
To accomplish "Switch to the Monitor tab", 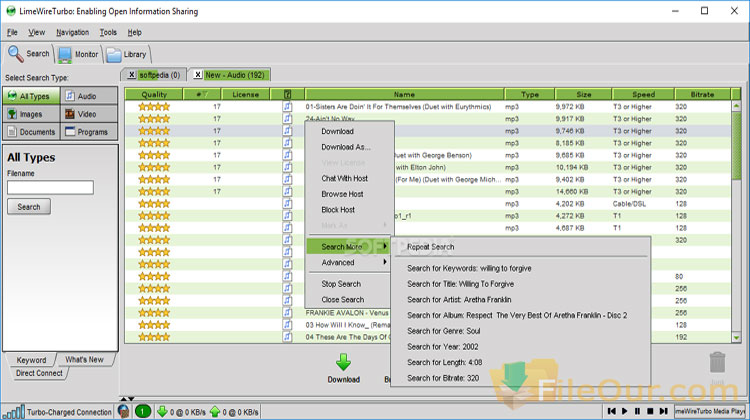I will click(x=78, y=55).
